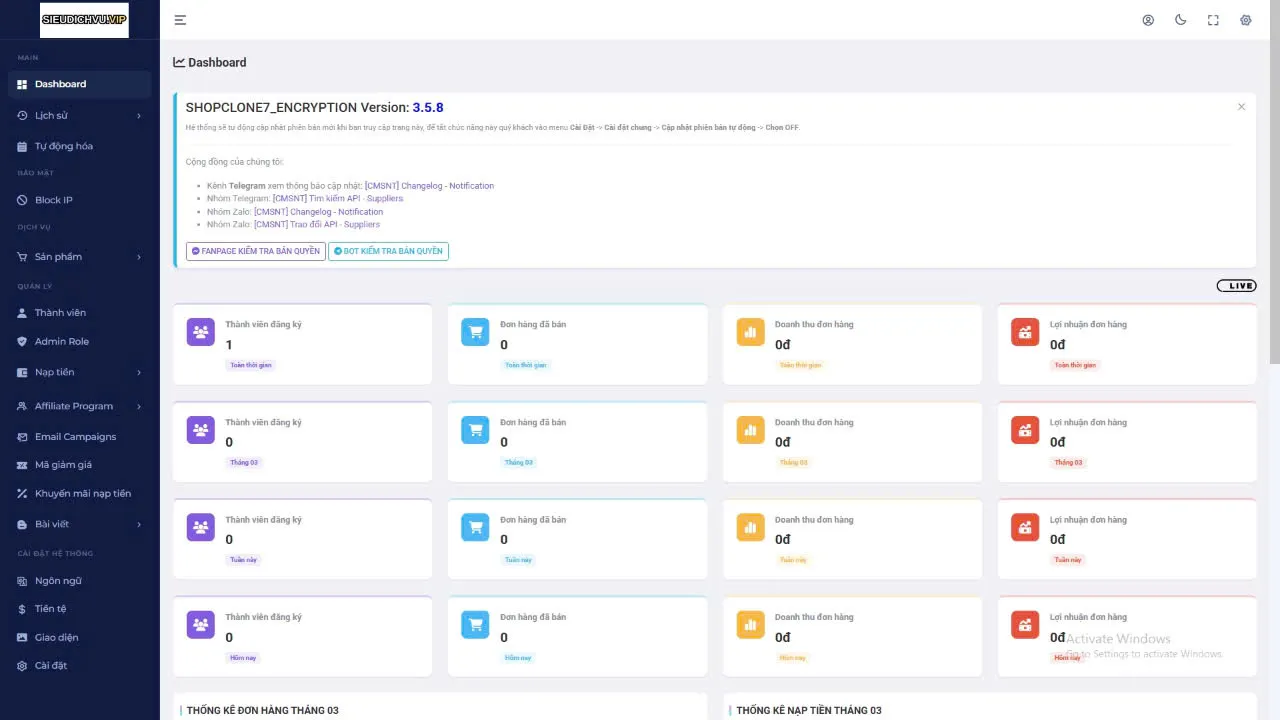1280x720 pixels.
Task: Click the version number 3.5.8
Action: coord(428,108)
